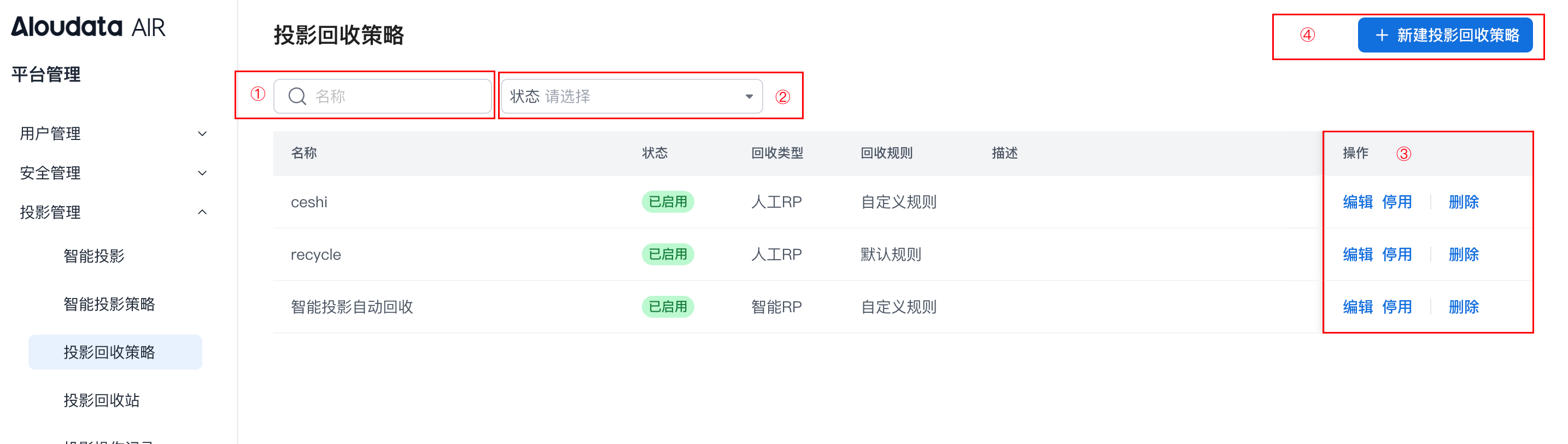Disable the ceshi strategy
The image size is (1568, 444).
pos(1396,202)
